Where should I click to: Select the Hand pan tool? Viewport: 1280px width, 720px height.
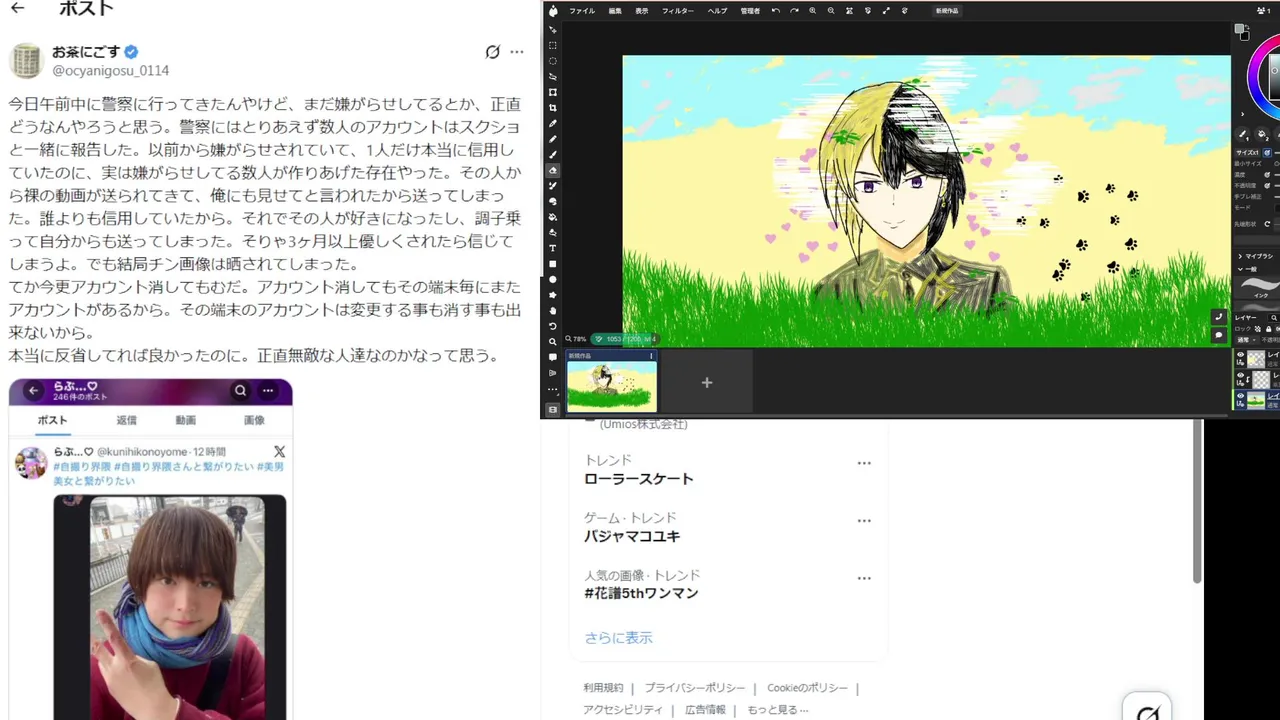coord(553,310)
